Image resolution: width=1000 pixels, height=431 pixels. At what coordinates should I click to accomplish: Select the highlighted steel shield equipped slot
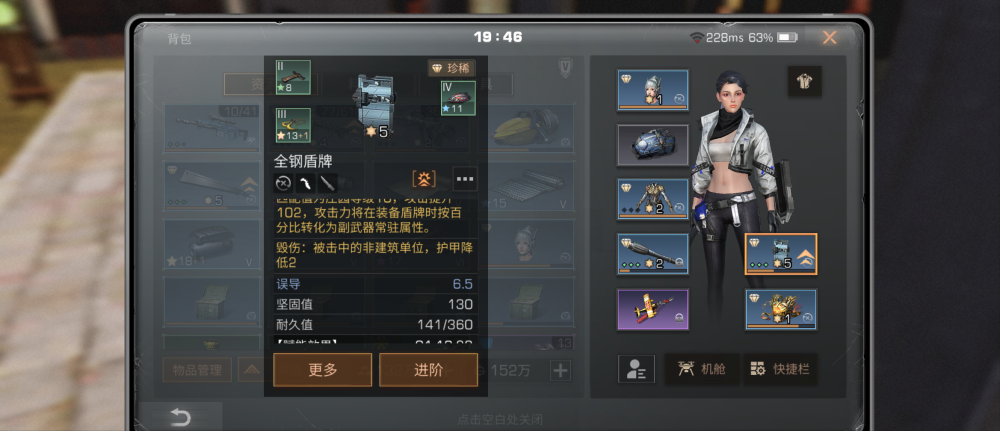click(x=781, y=254)
